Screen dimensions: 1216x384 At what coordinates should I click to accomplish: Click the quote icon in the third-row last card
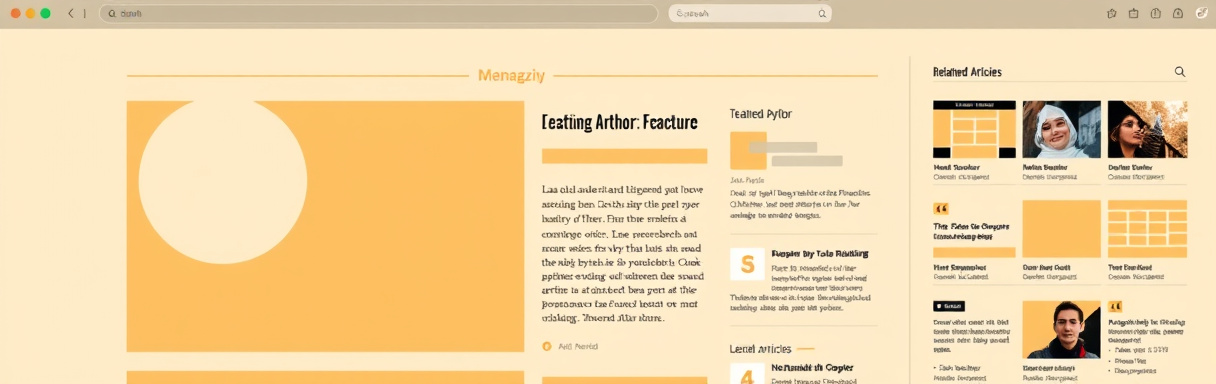coord(1115,307)
